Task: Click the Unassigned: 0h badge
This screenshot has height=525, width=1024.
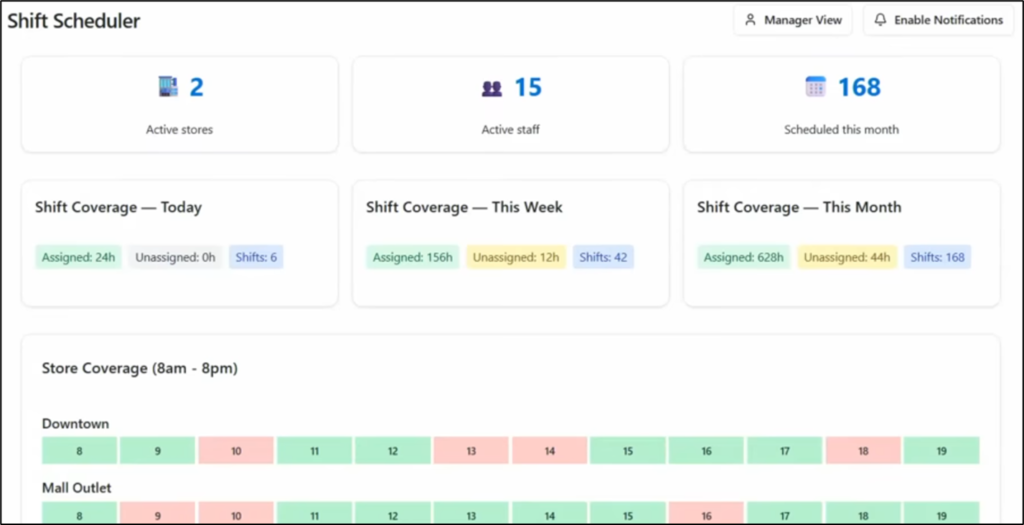Action: [x=175, y=257]
